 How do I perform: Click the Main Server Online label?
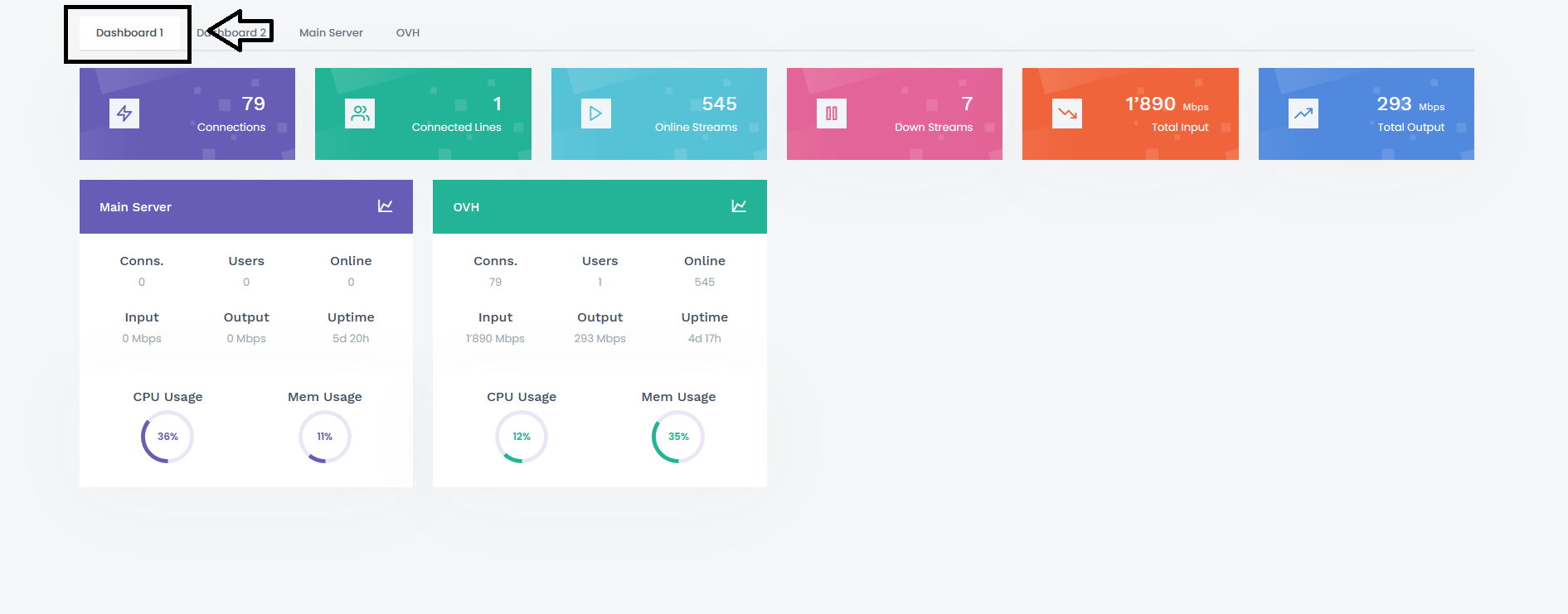(351, 261)
